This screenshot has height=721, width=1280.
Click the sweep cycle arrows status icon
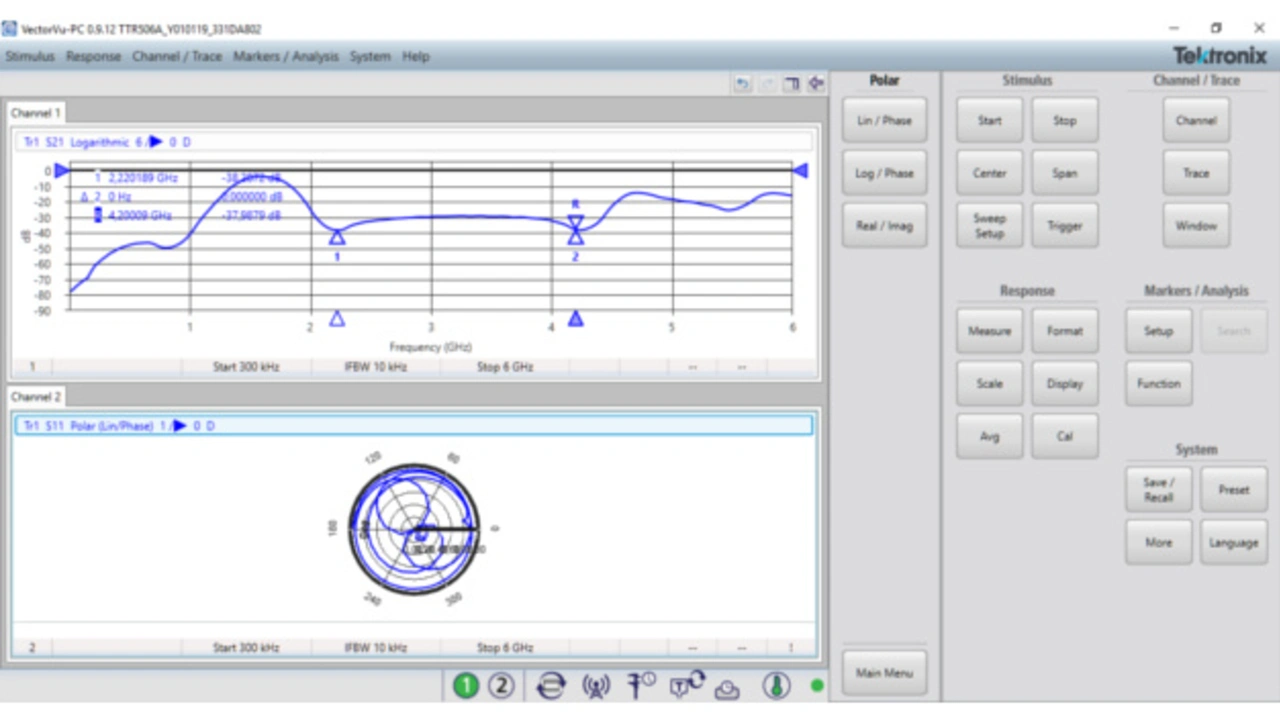click(x=551, y=686)
